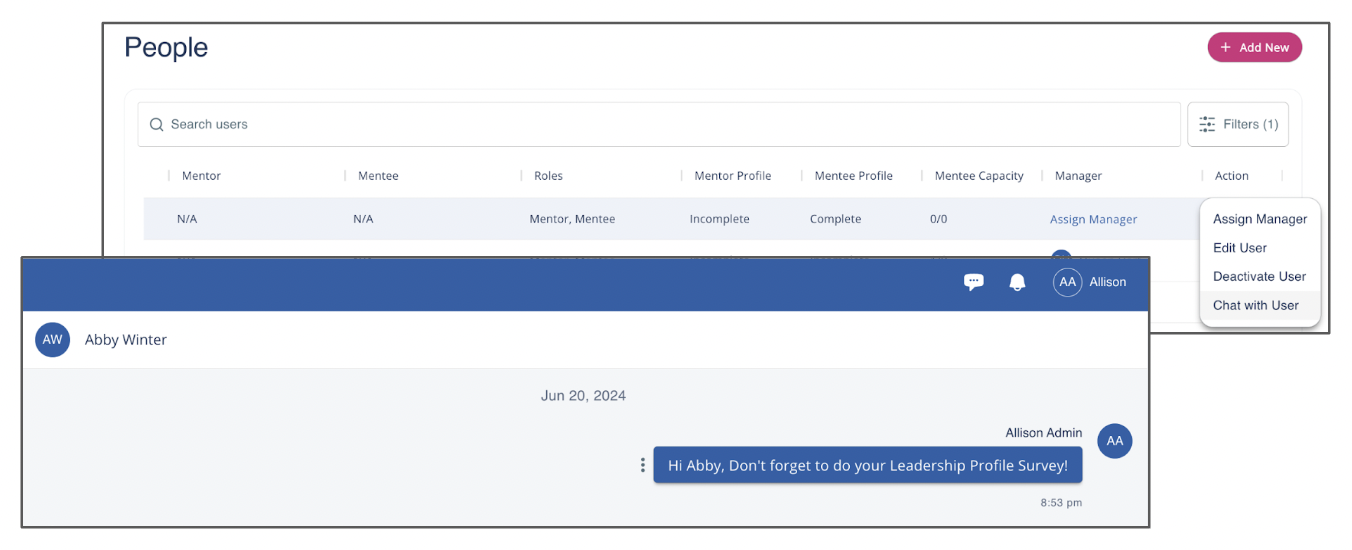Open the three-dot options beside the message

tap(642, 465)
